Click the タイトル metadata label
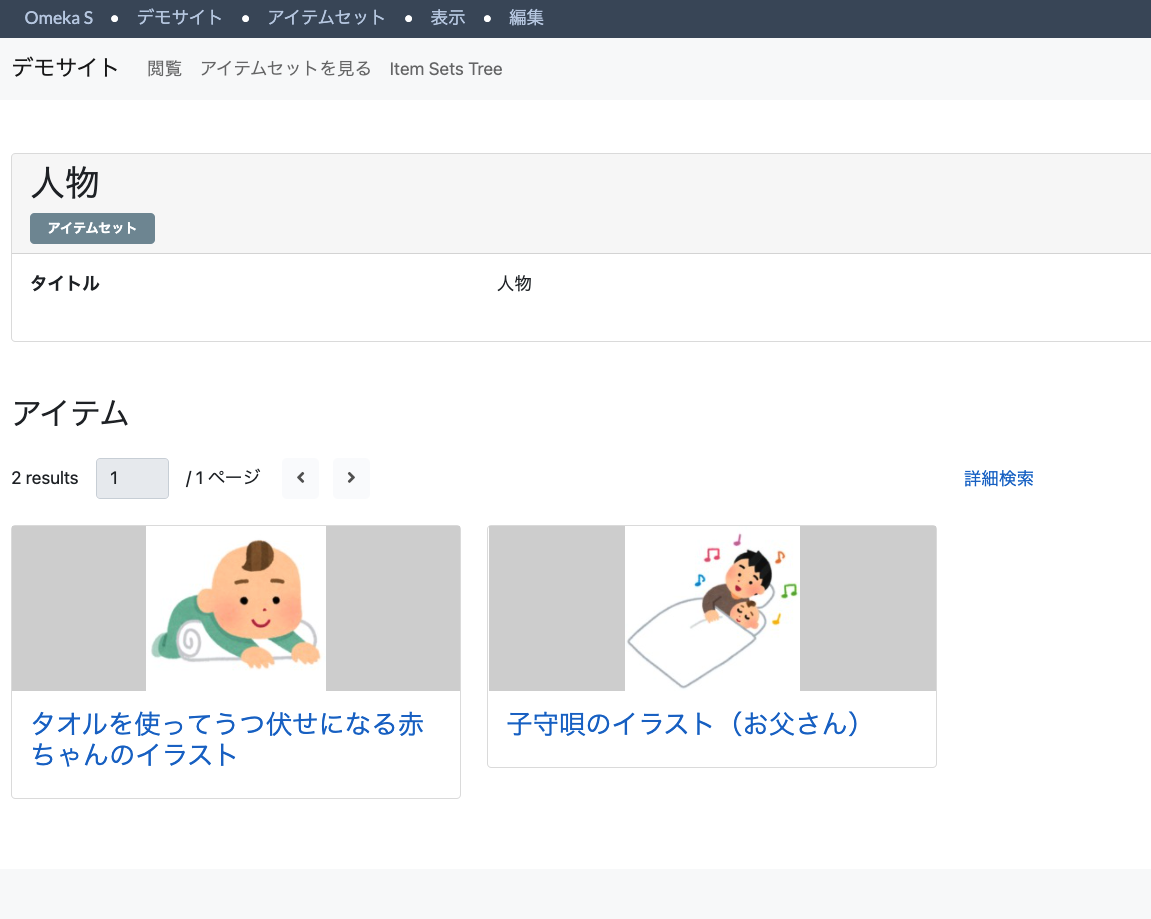This screenshot has width=1151, height=919. 65,283
